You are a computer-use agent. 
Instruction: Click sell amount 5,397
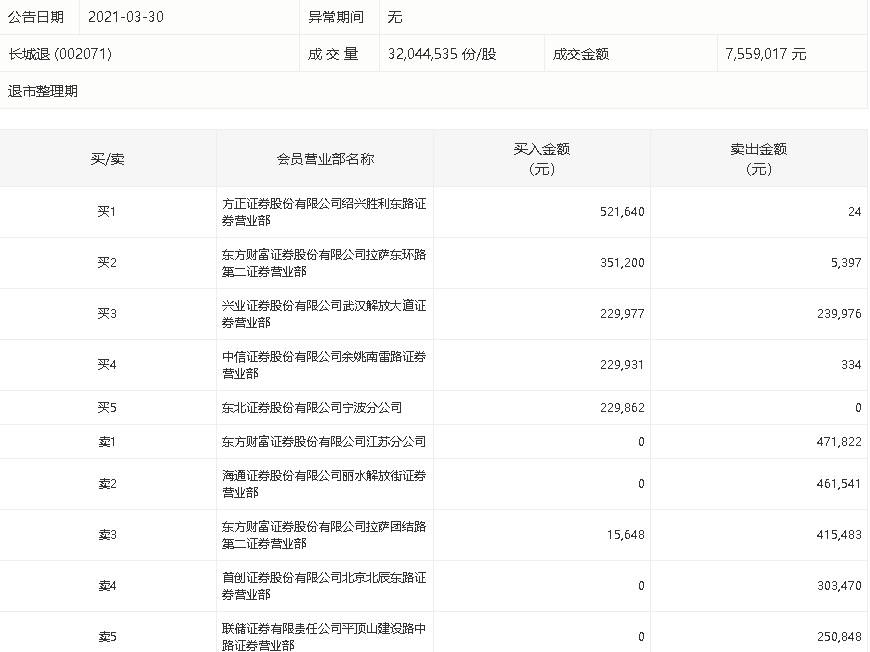click(846, 263)
